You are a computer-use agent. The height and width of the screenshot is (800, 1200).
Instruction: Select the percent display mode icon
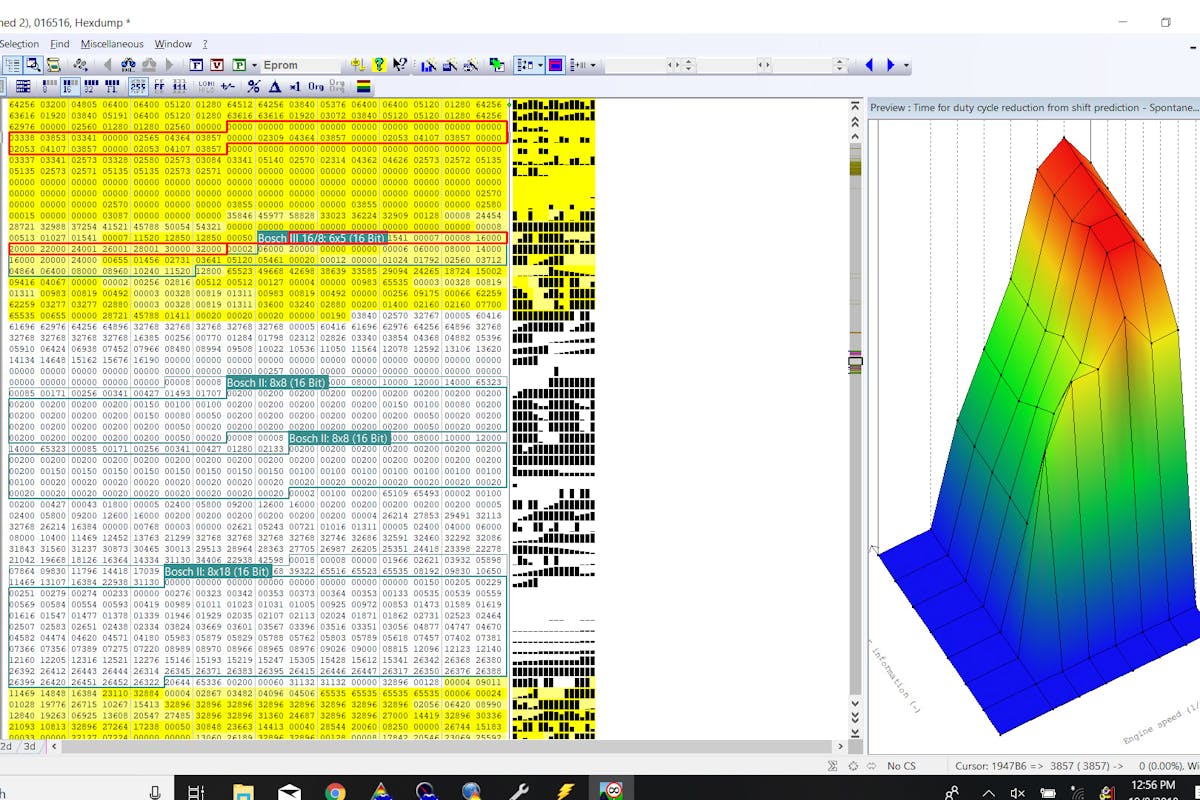254,87
